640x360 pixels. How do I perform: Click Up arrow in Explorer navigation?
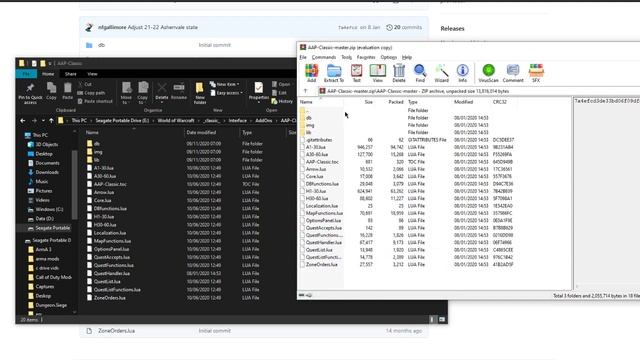point(51,120)
